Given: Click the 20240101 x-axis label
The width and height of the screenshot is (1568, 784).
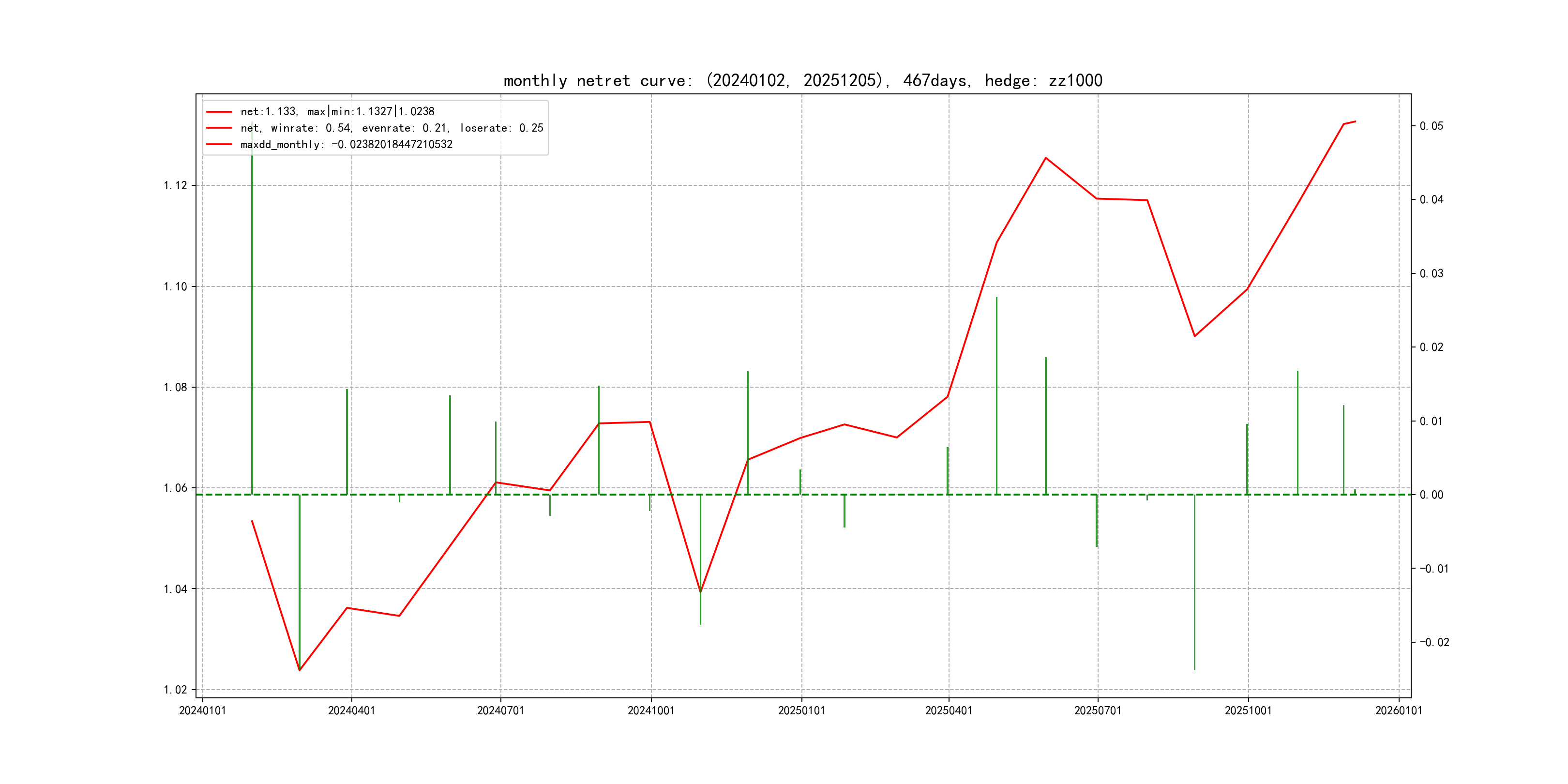Looking at the screenshot, I should pyautogui.click(x=202, y=710).
